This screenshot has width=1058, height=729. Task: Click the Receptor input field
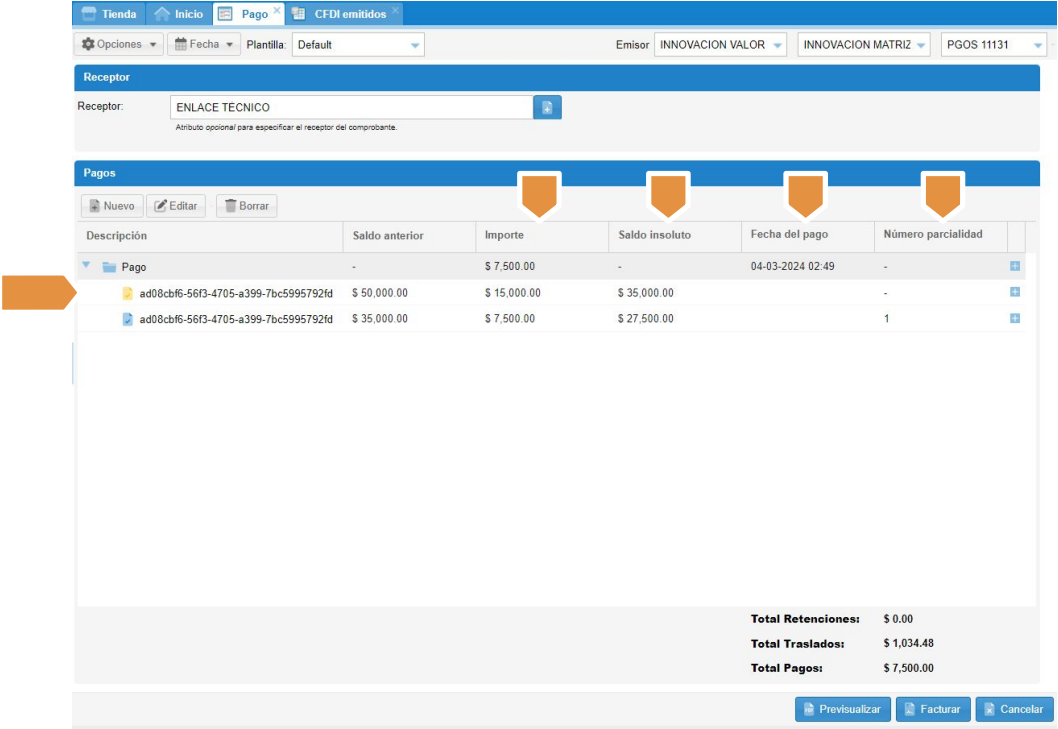tap(350, 107)
